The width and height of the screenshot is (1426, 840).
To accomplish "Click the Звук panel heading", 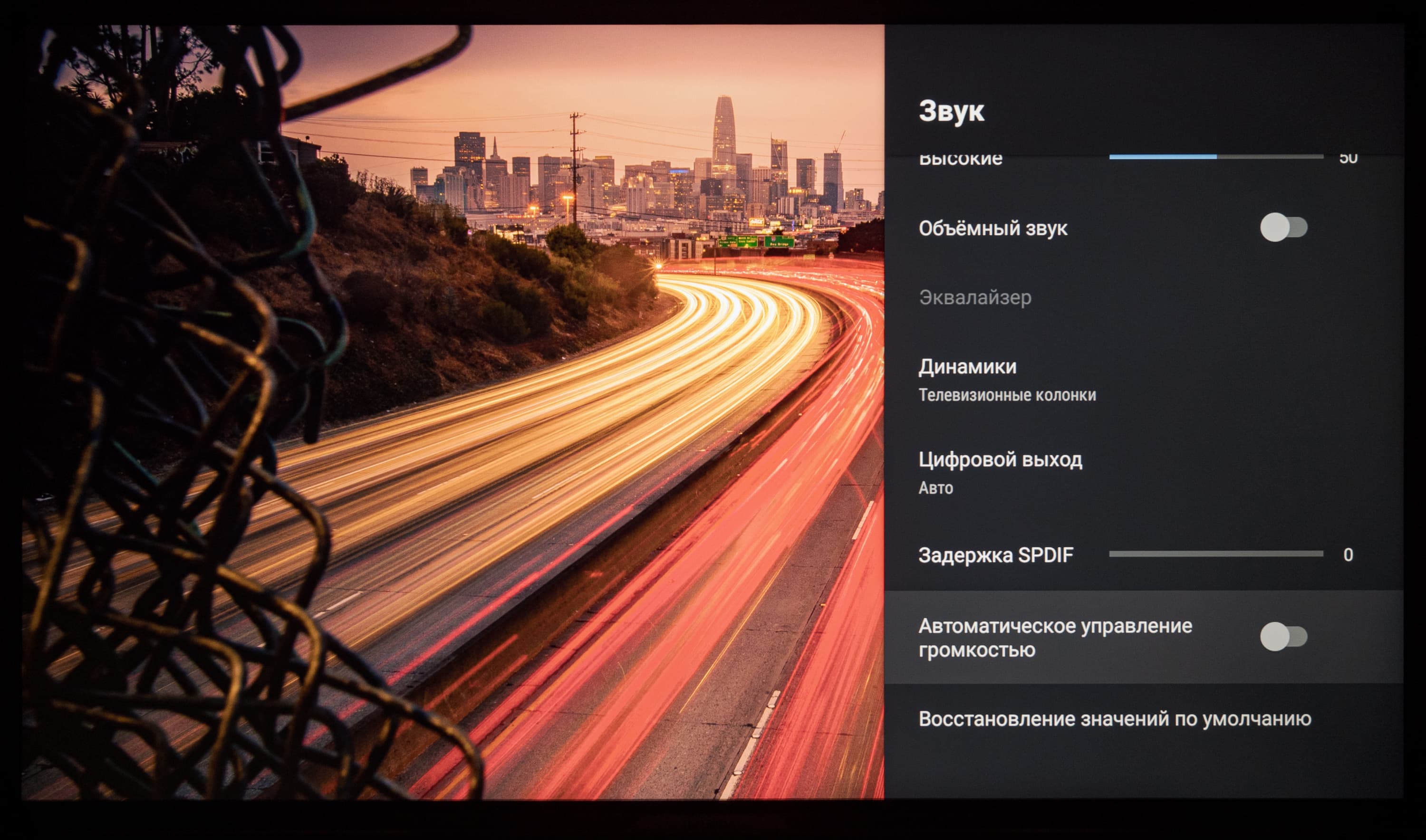I will 952,111.
